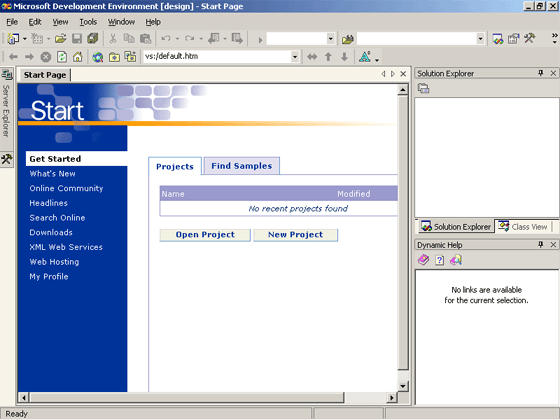Click the Next topic down-arrow icon
560x420 pixels.
[344, 56]
